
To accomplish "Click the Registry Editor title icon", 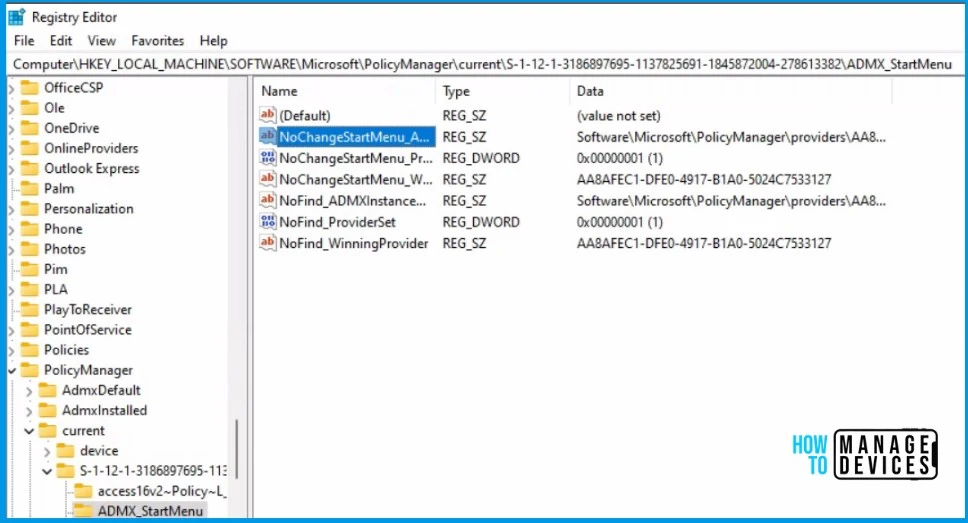I will click(17, 17).
